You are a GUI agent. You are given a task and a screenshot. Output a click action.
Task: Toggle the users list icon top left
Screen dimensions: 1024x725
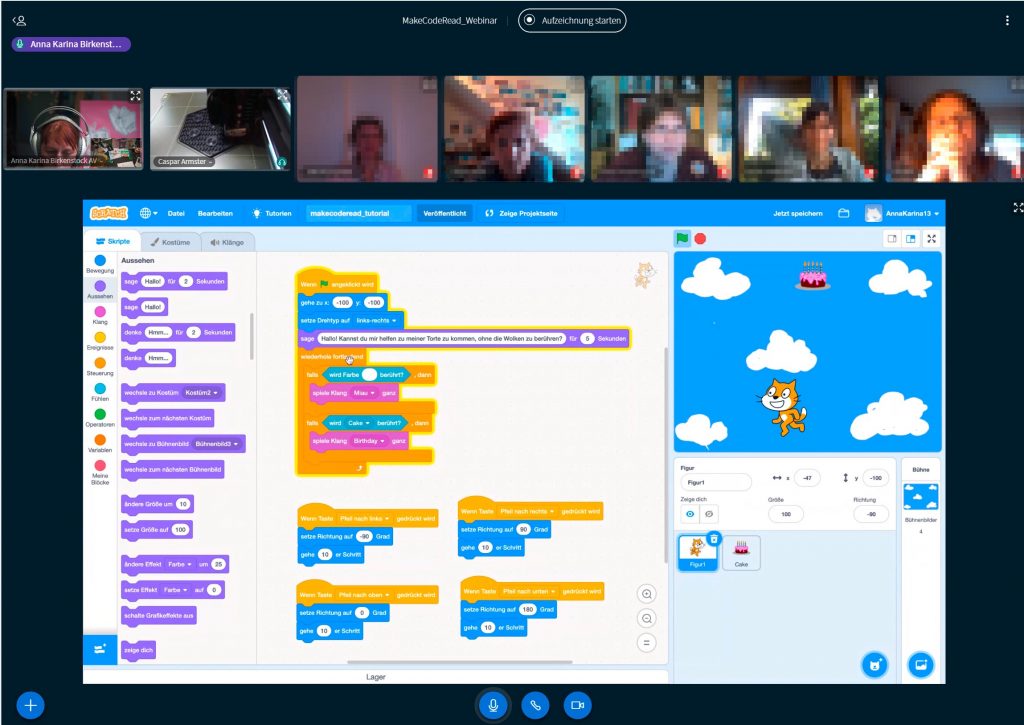(x=19, y=20)
